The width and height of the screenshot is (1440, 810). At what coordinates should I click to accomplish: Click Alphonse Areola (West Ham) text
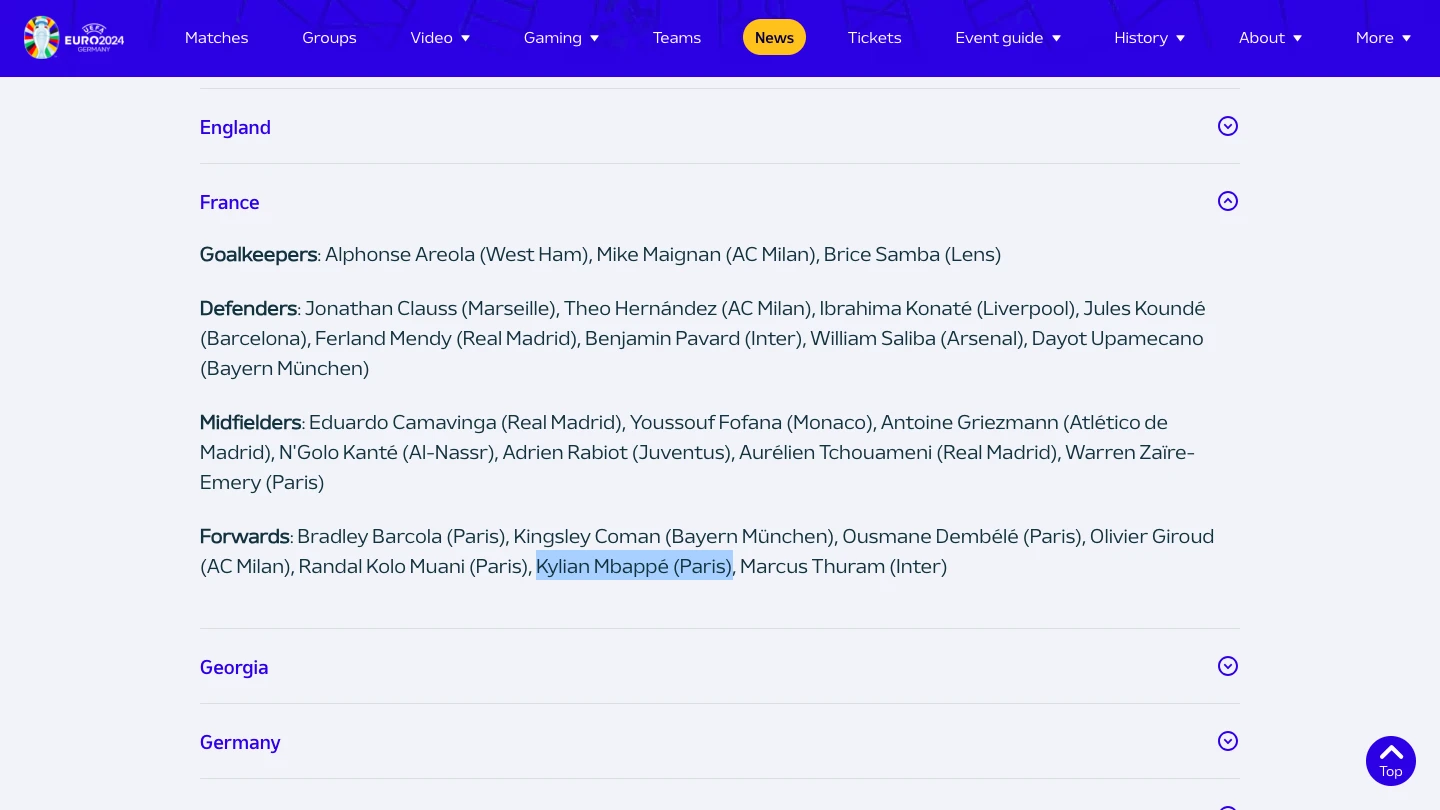(x=456, y=254)
